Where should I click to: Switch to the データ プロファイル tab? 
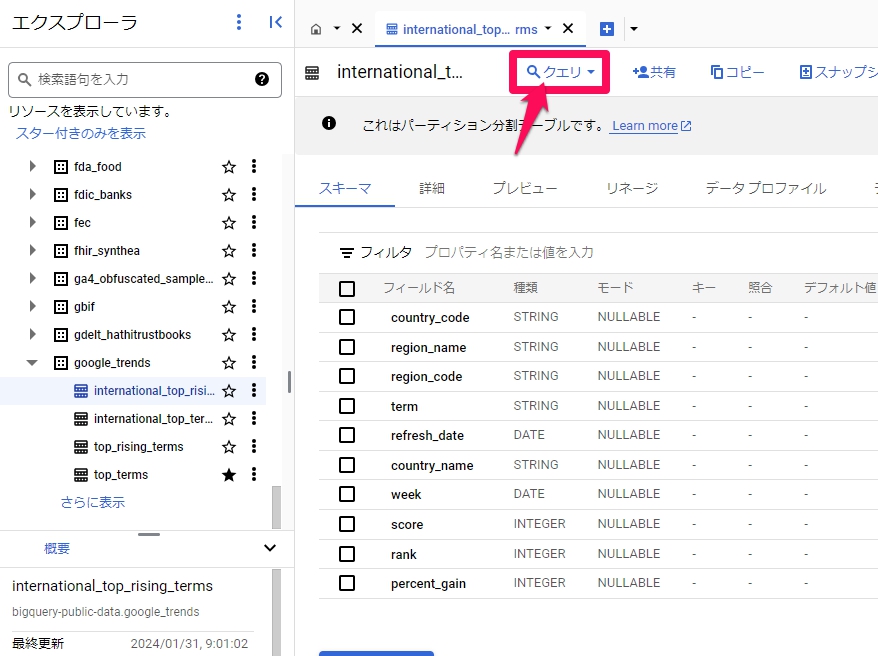765,189
